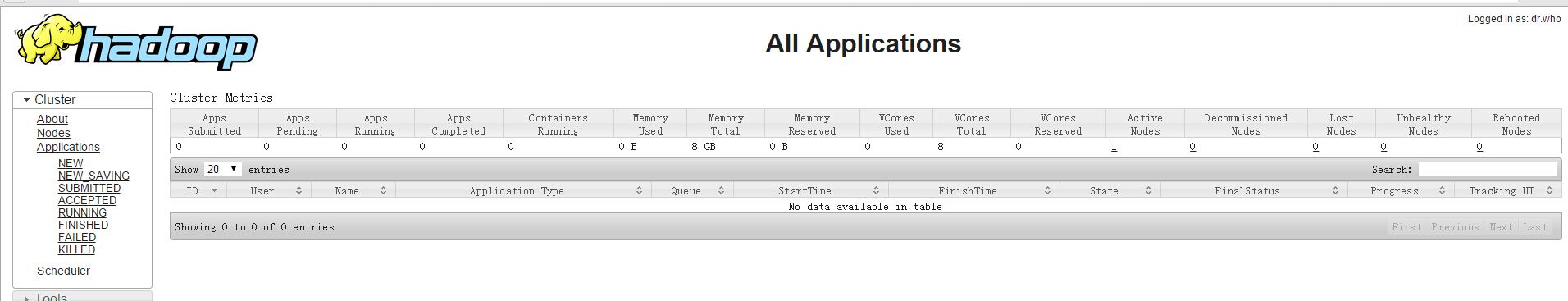The image size is (1568, 301).
Task: Click the Containers Running column header
Action: pyautogui.click(x=558, y=125)
